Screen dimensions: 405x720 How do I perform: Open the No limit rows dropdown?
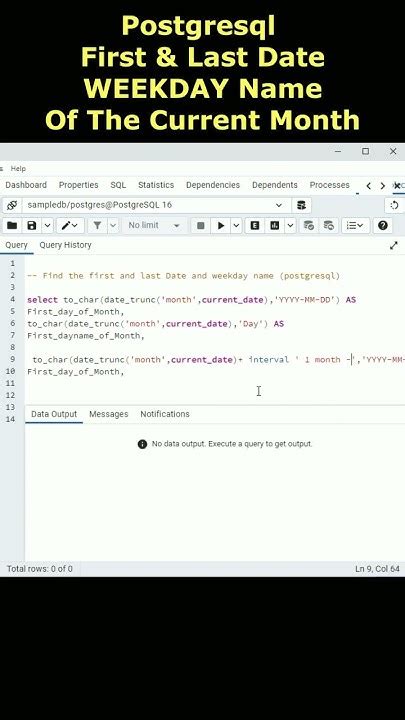[x=154, y=225]
